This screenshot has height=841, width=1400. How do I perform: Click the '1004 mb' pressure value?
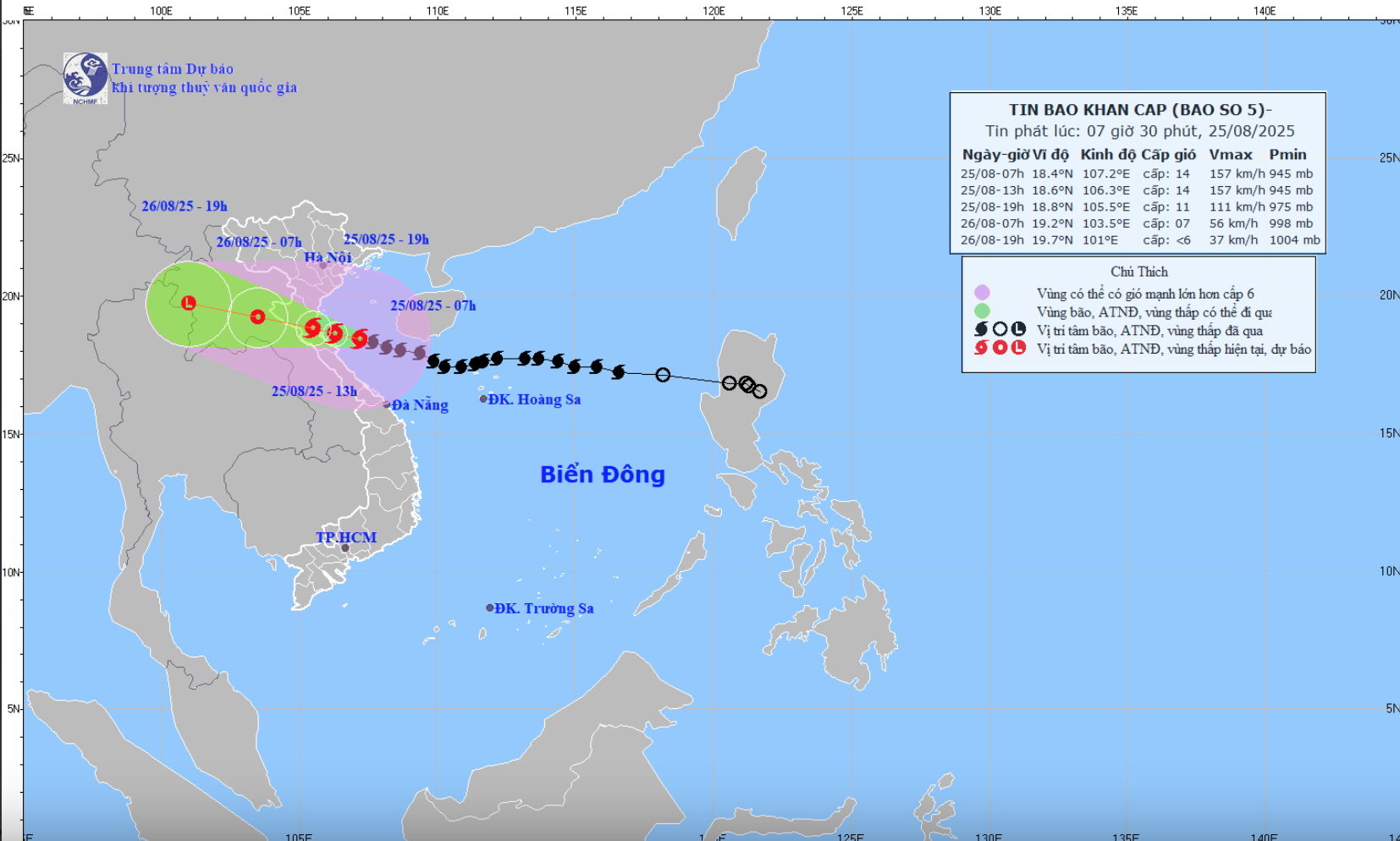pyautogui.click(x=1295, y=240)
